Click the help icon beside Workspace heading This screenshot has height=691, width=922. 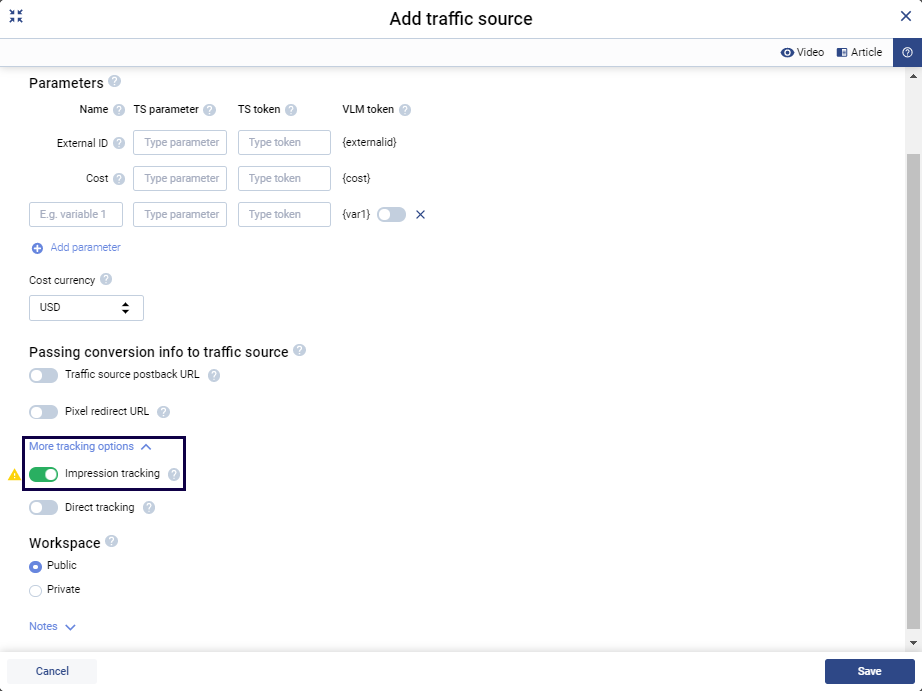coord(111,542)
